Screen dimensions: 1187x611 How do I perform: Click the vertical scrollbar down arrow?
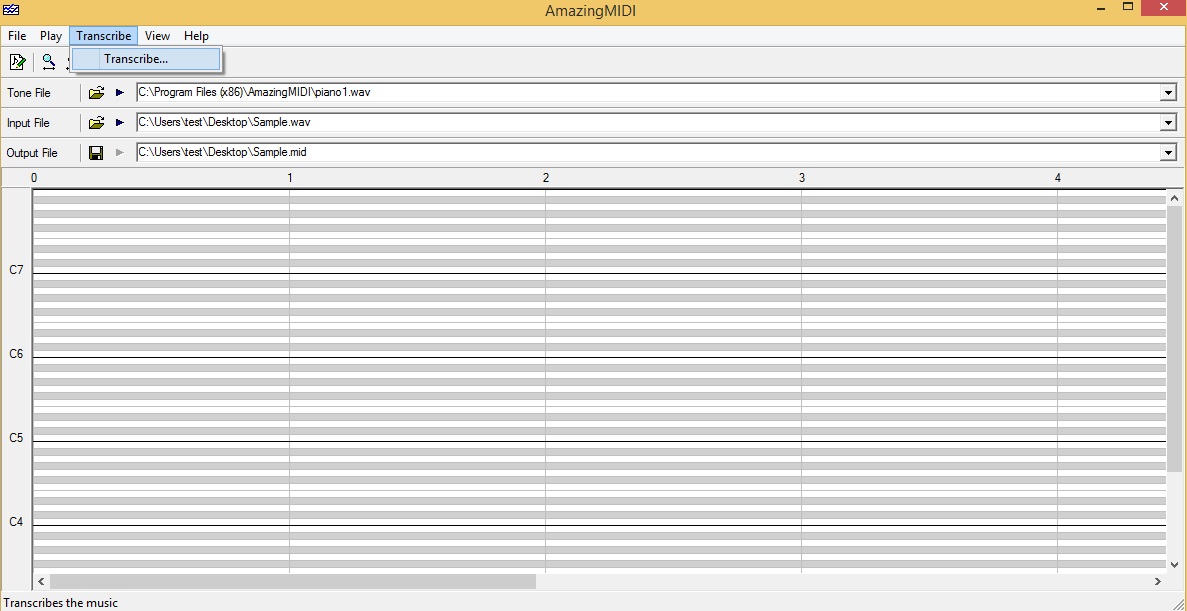[1174, 564]
